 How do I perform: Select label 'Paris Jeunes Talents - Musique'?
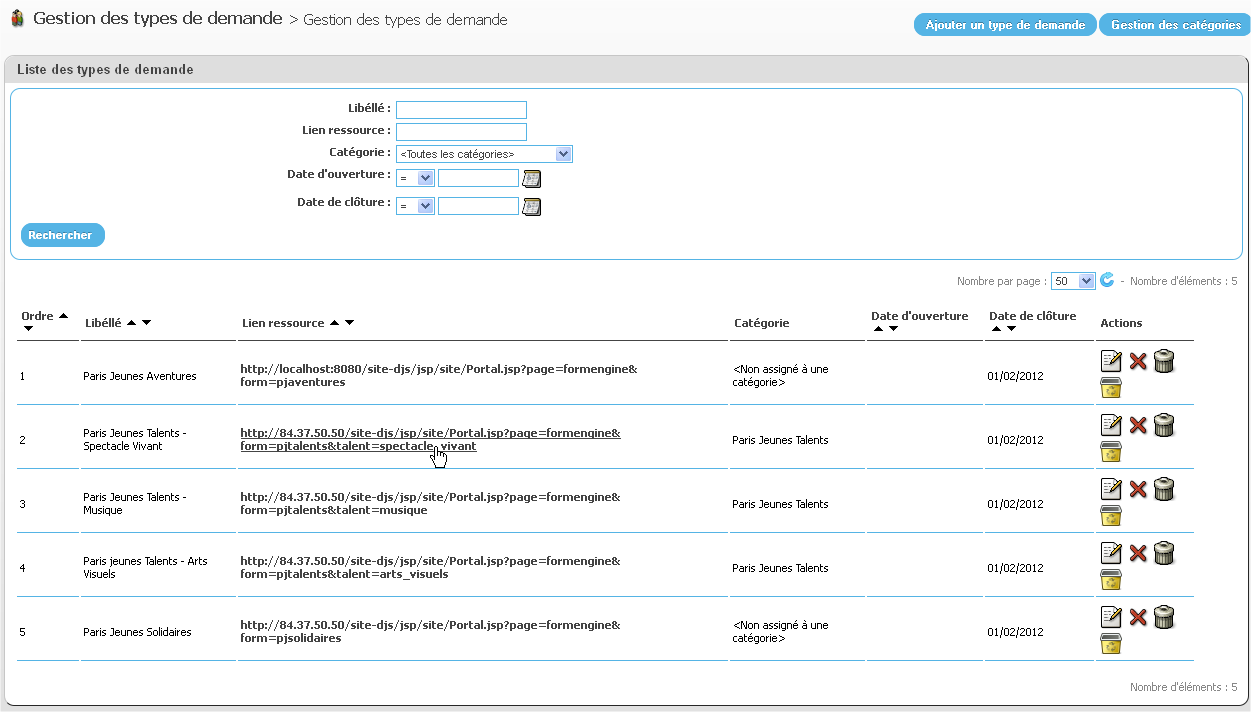coord(135,504)
